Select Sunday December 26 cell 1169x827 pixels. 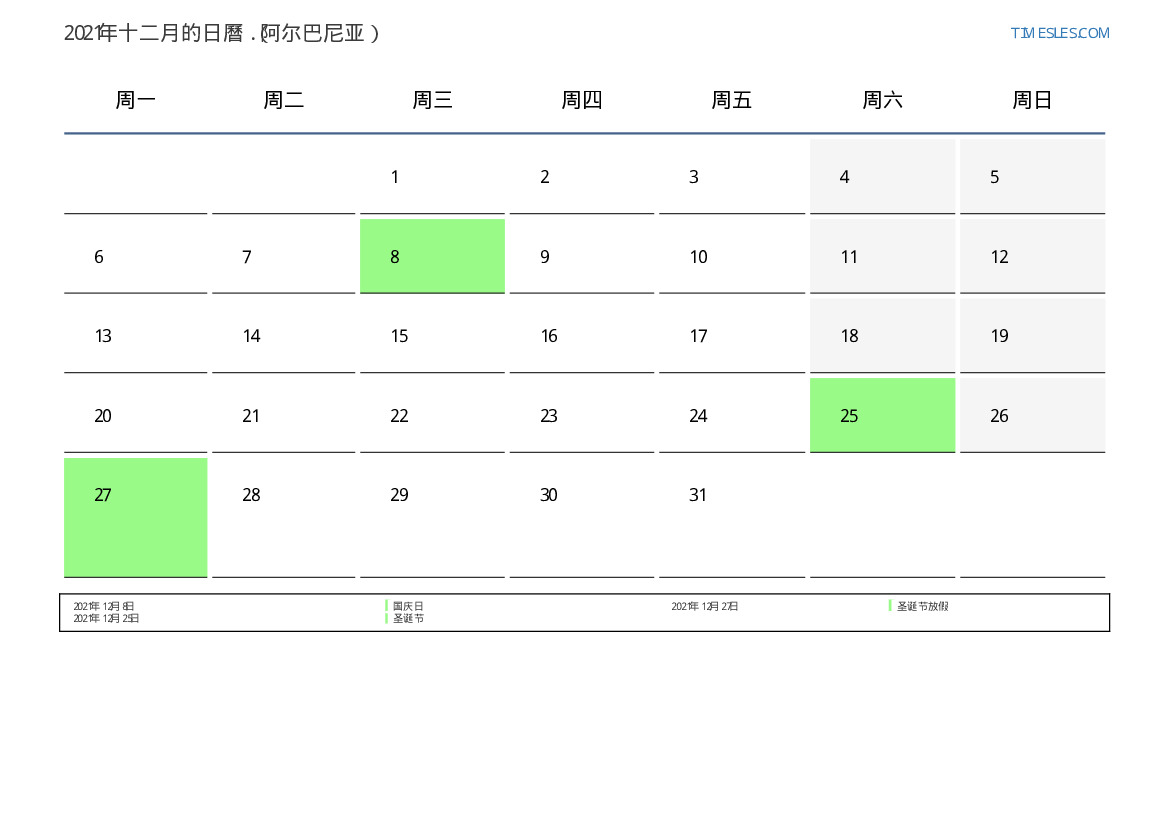pos(1033,415)
